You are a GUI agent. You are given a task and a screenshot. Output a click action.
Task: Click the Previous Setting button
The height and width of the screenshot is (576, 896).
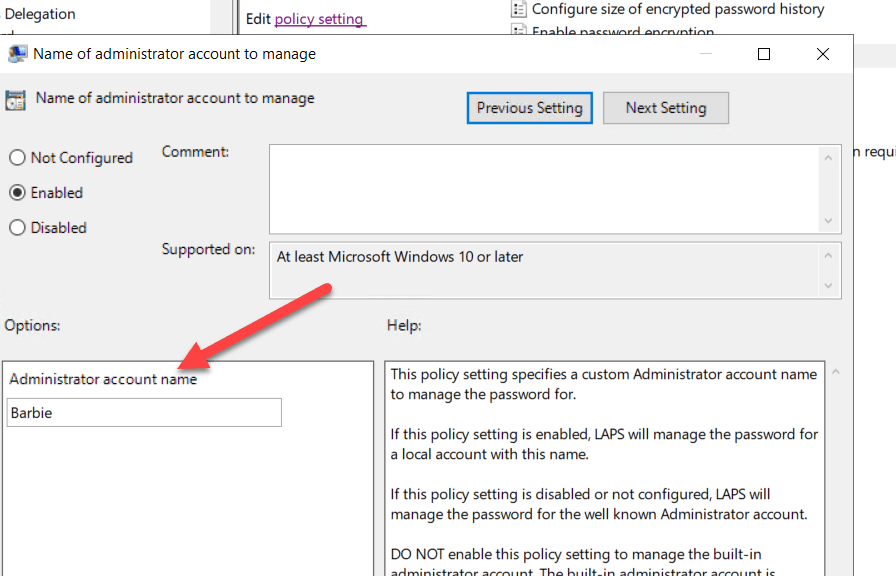click(x=529, y=108)
